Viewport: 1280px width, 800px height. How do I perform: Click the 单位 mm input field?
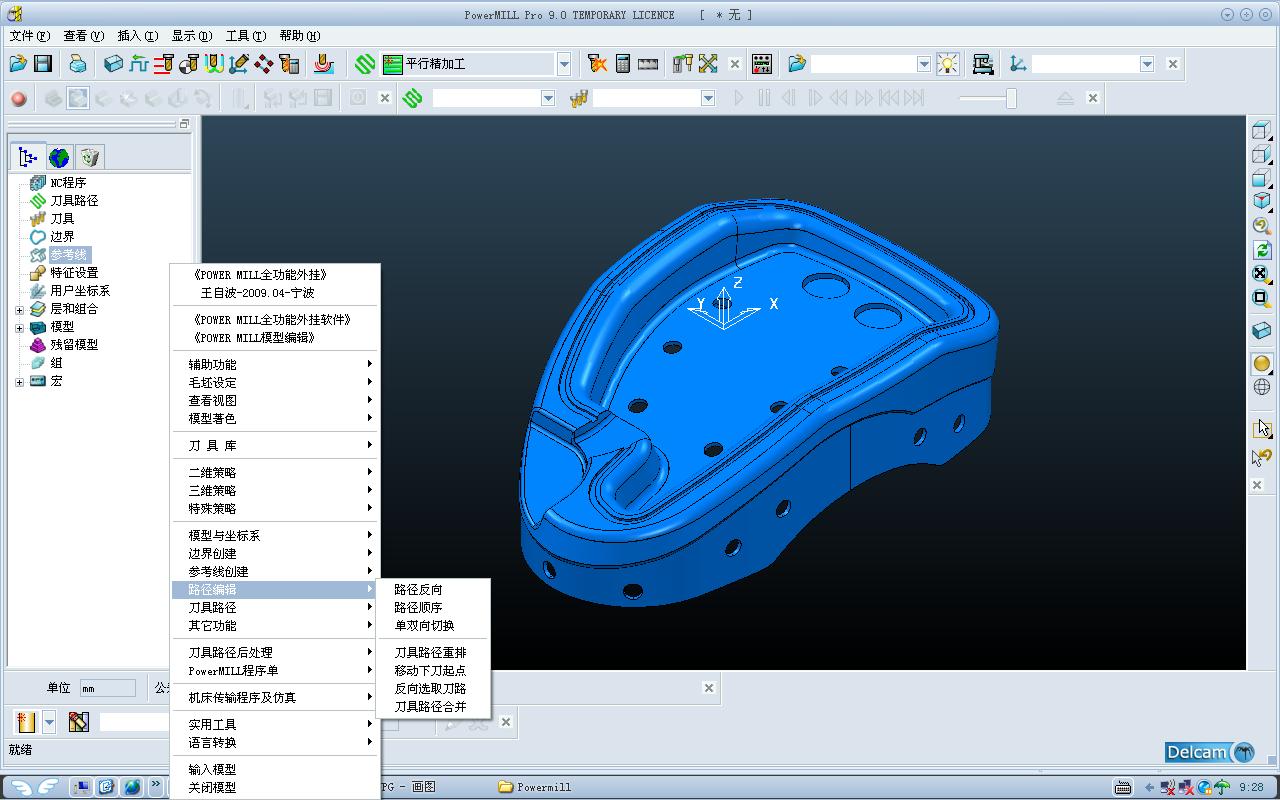pyautogui.click(x=107, y=688)
